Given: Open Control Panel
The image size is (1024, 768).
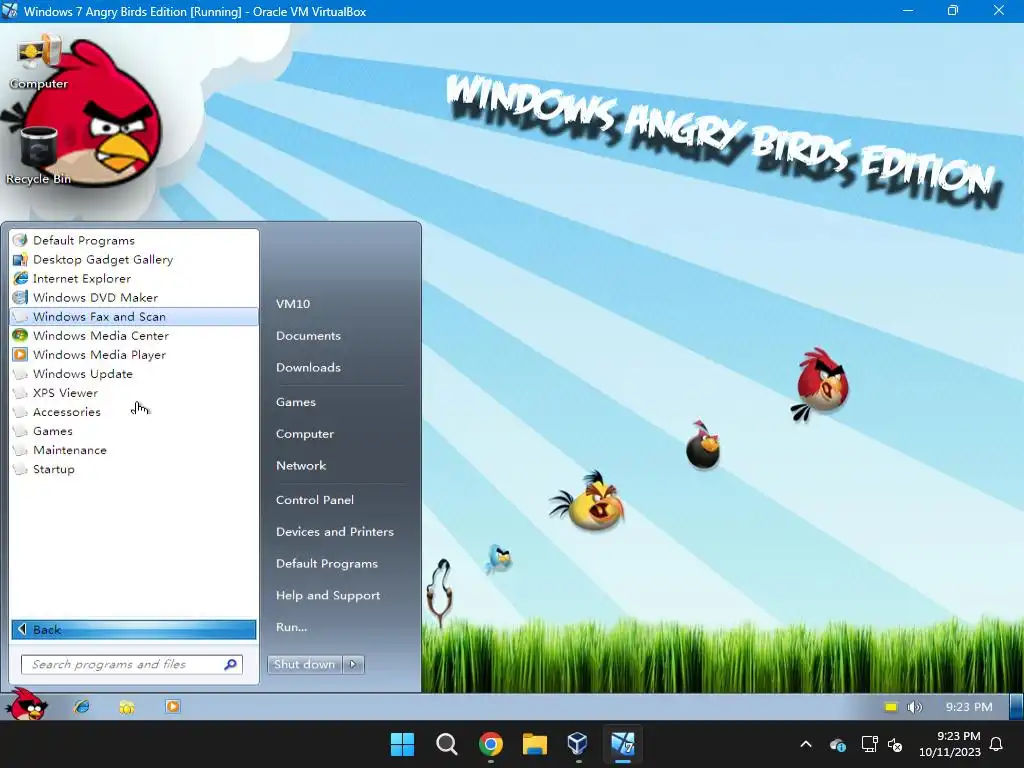Looking at the screenshot, I should (315, 500).
